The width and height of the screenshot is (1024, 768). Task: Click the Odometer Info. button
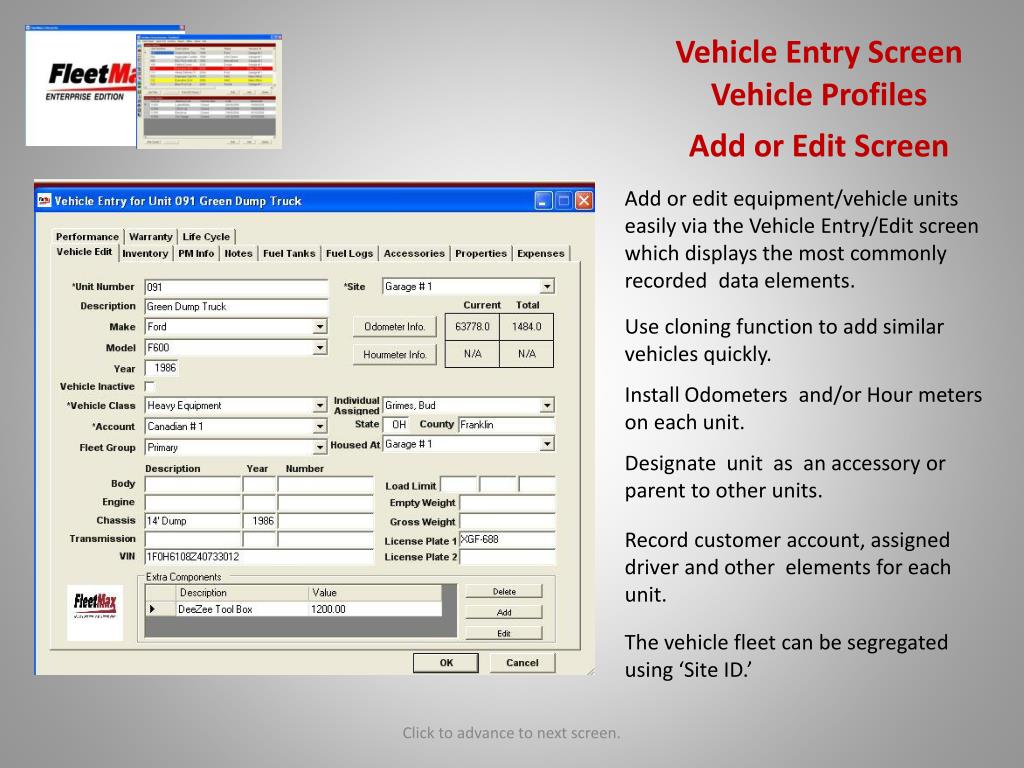coord(394,327)
